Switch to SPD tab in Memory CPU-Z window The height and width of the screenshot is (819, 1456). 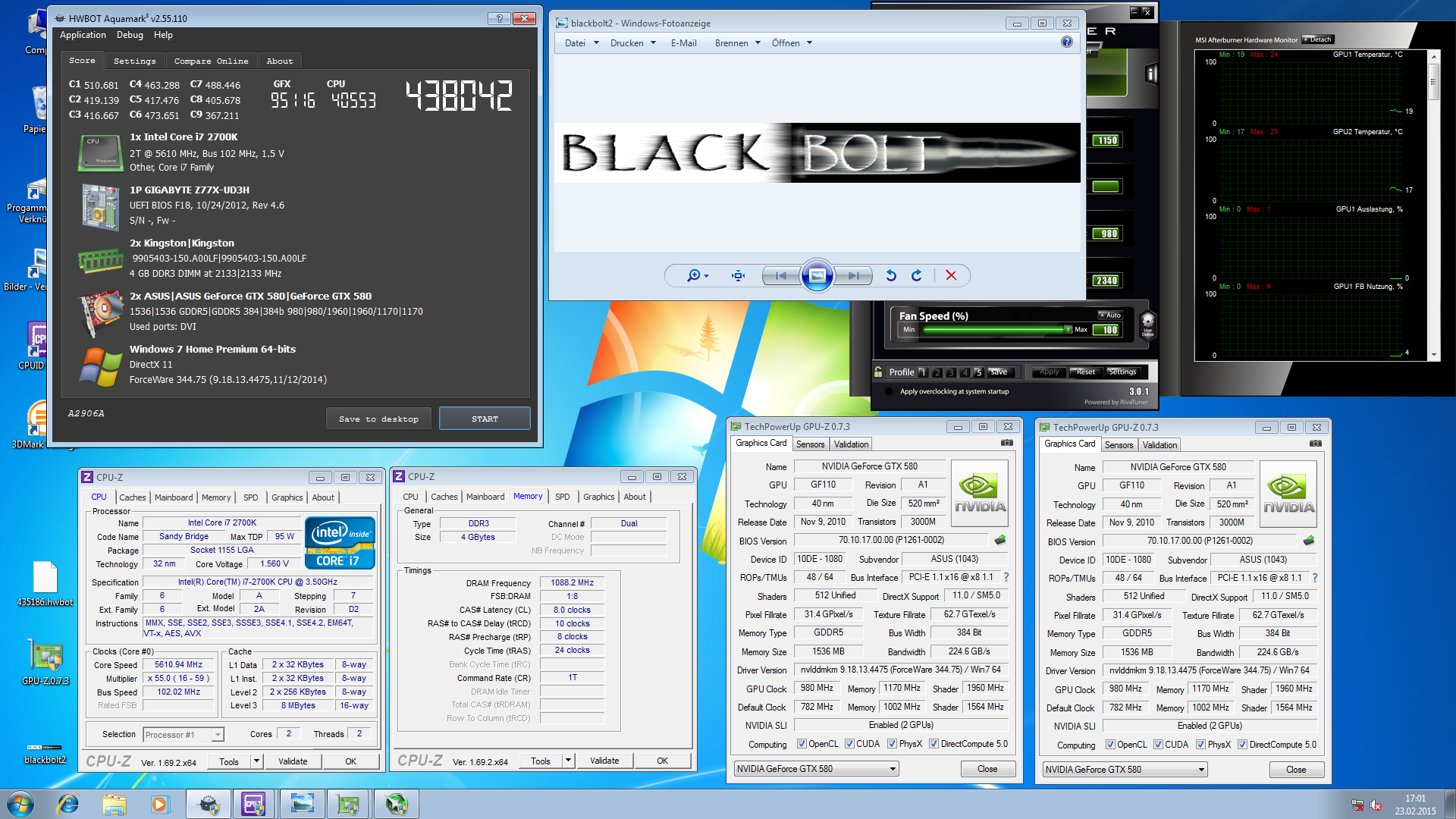(x=562, y=497)
